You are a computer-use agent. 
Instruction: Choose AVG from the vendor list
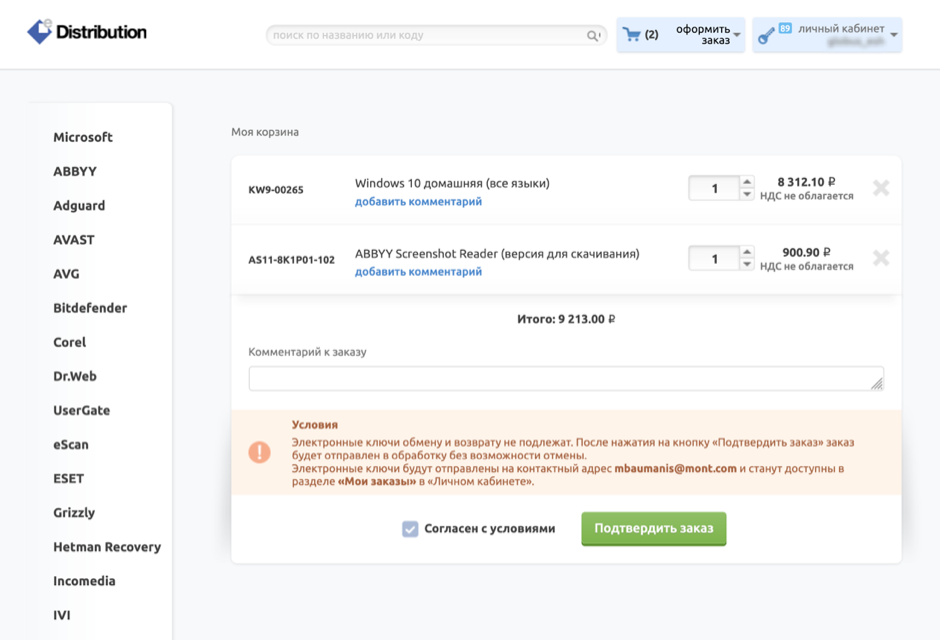coord(66,274)
